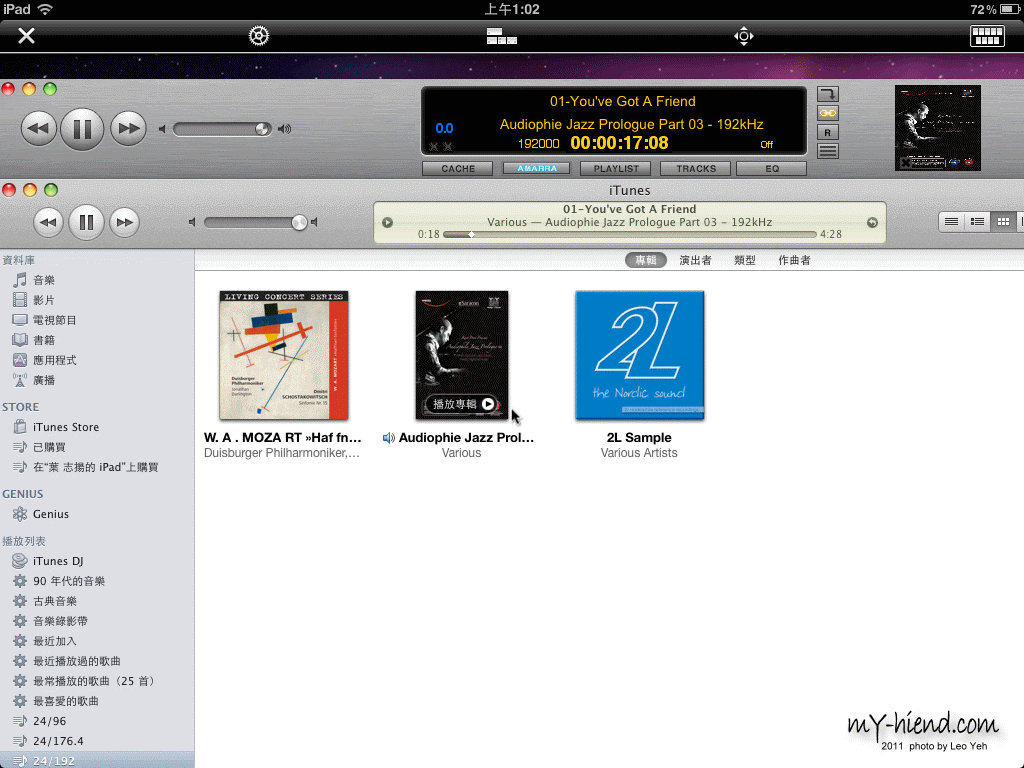The height and width of the screenshot is (768, 1024).
Task: Click left arrow in iTunes display
Action: (x=387, y=223)
